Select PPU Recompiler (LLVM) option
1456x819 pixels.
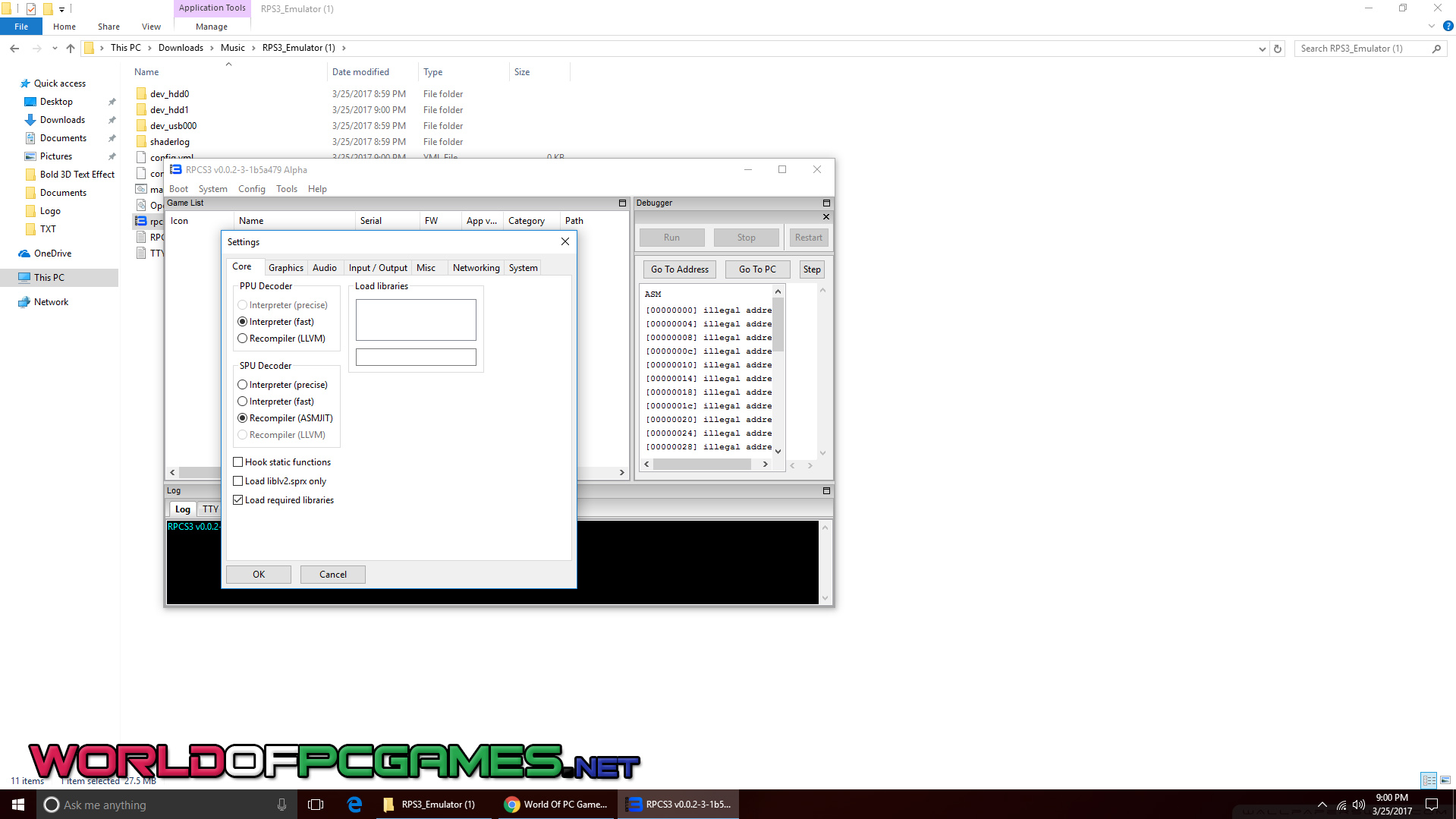coord(243,339)
